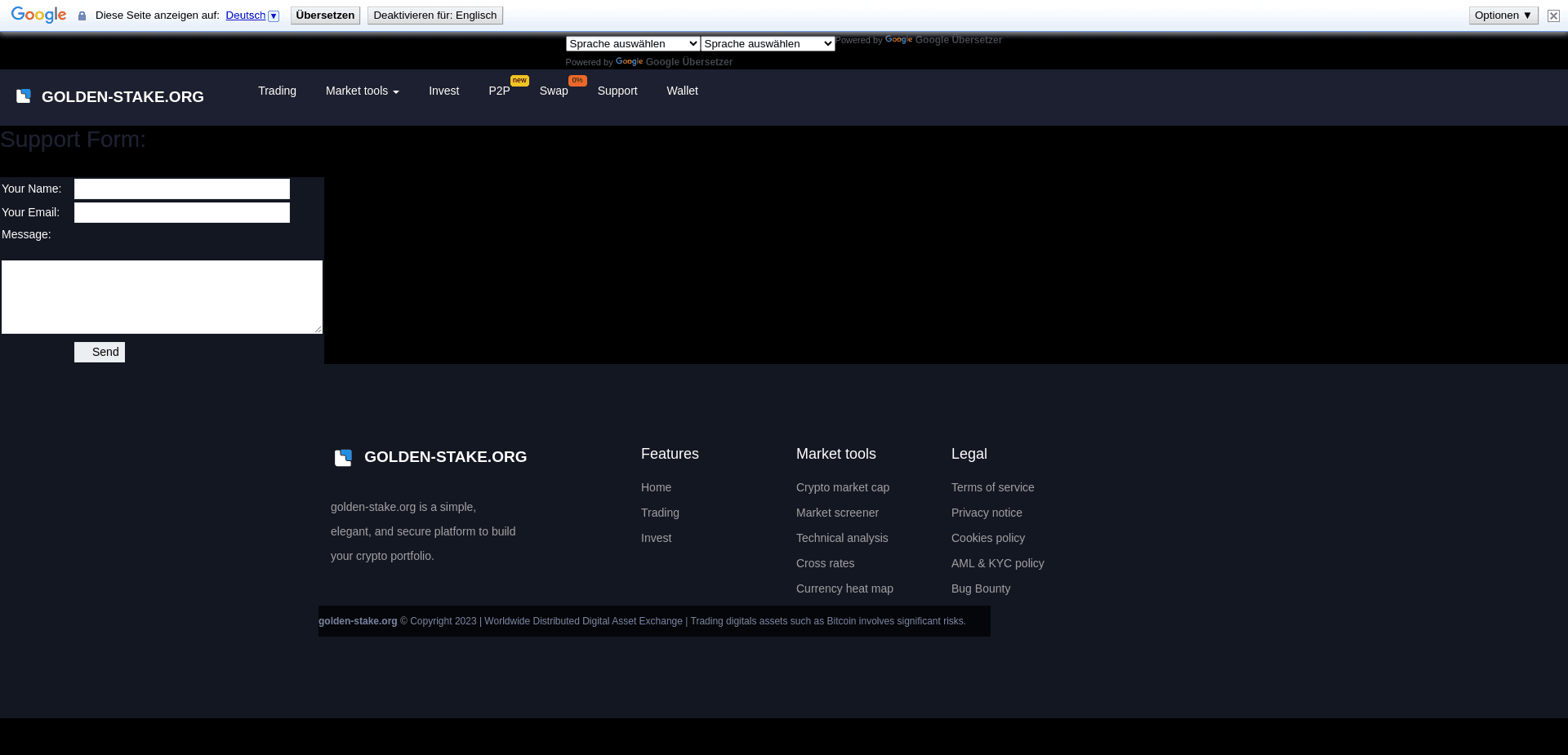This screenshot has width=1568, height=755.
Task: Click the Send button on the support form
Action: 99,352
